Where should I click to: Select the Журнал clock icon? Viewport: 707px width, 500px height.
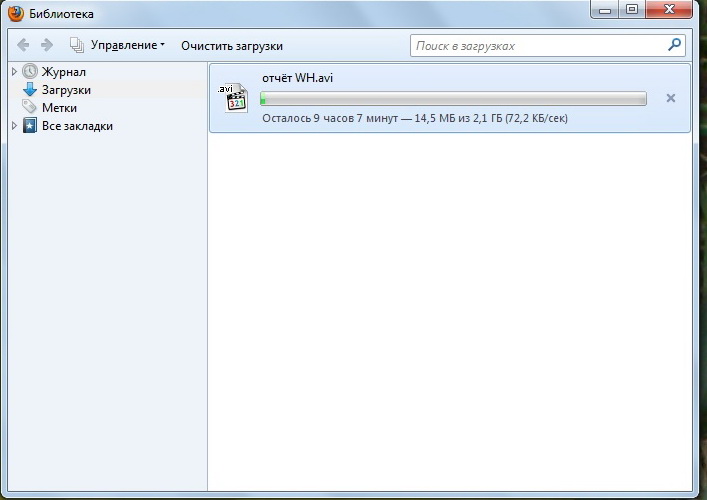point(30,71)
